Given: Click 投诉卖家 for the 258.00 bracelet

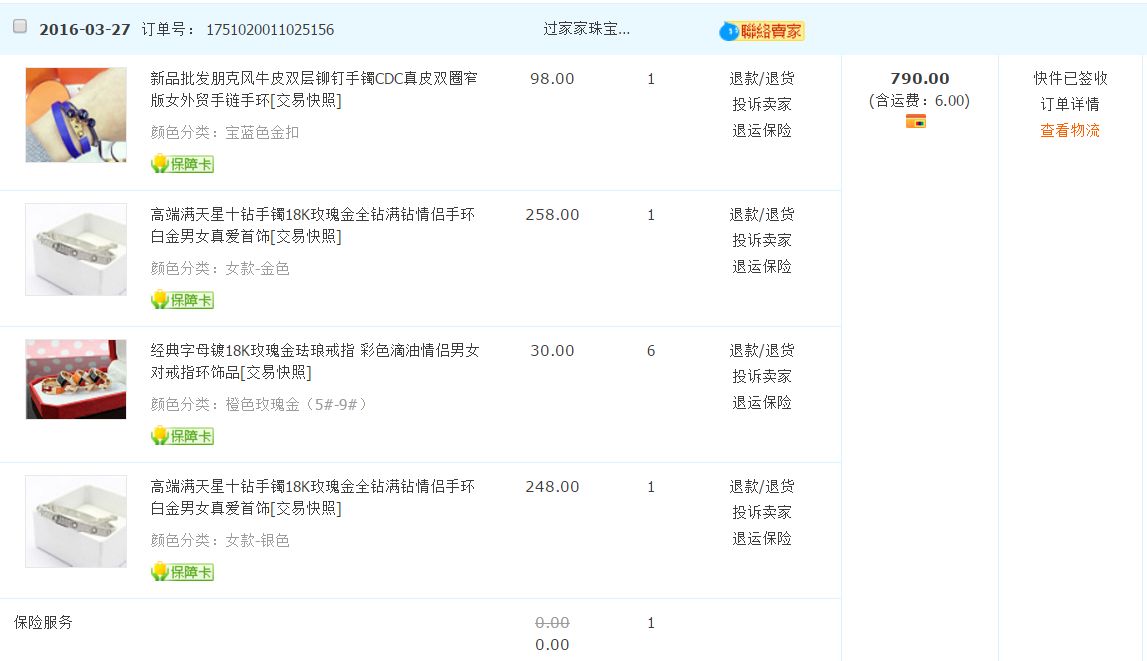Looking at the screenshot, I should tap(761, 241).
